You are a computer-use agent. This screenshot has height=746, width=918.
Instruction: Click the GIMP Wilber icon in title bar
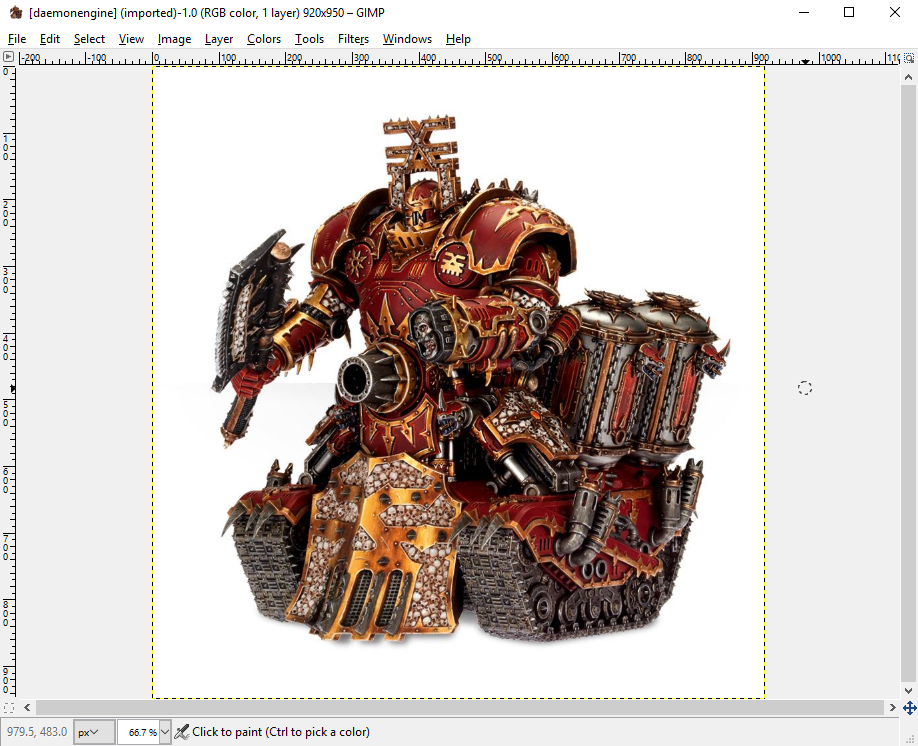tap(14, 13)
